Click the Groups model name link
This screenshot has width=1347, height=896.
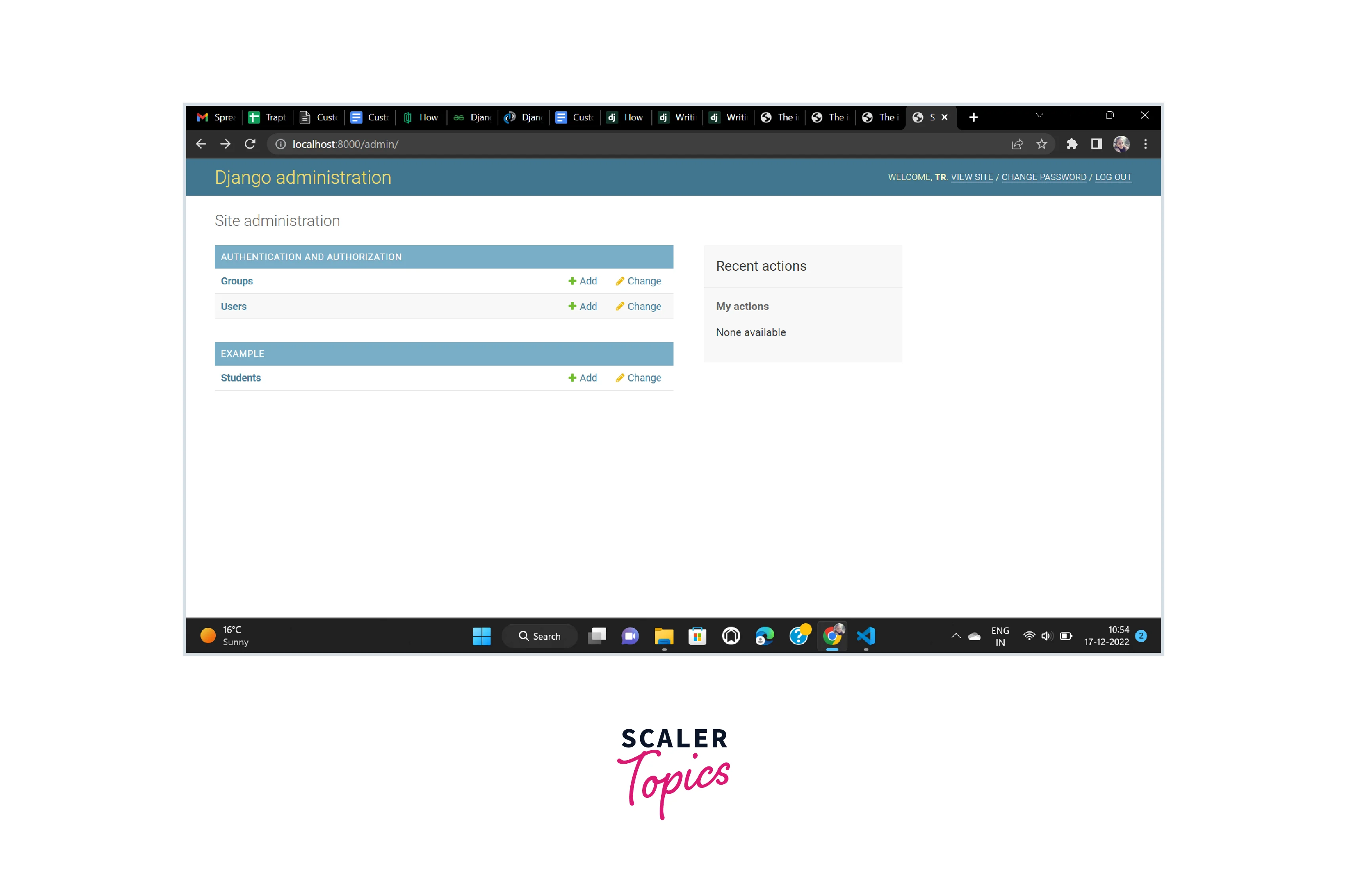(x=237, y=281)
